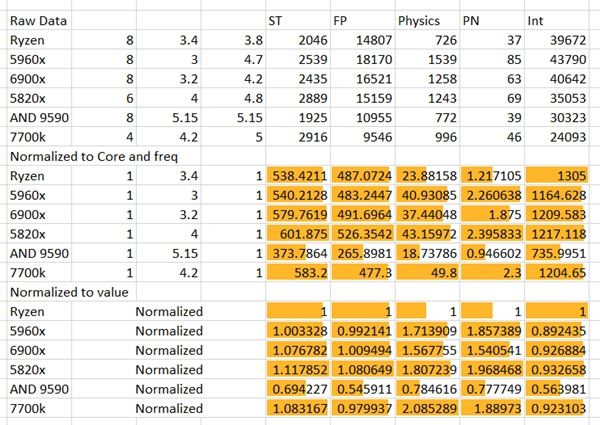
Task: Click the cell showing 43790
Action: (557, 60)
